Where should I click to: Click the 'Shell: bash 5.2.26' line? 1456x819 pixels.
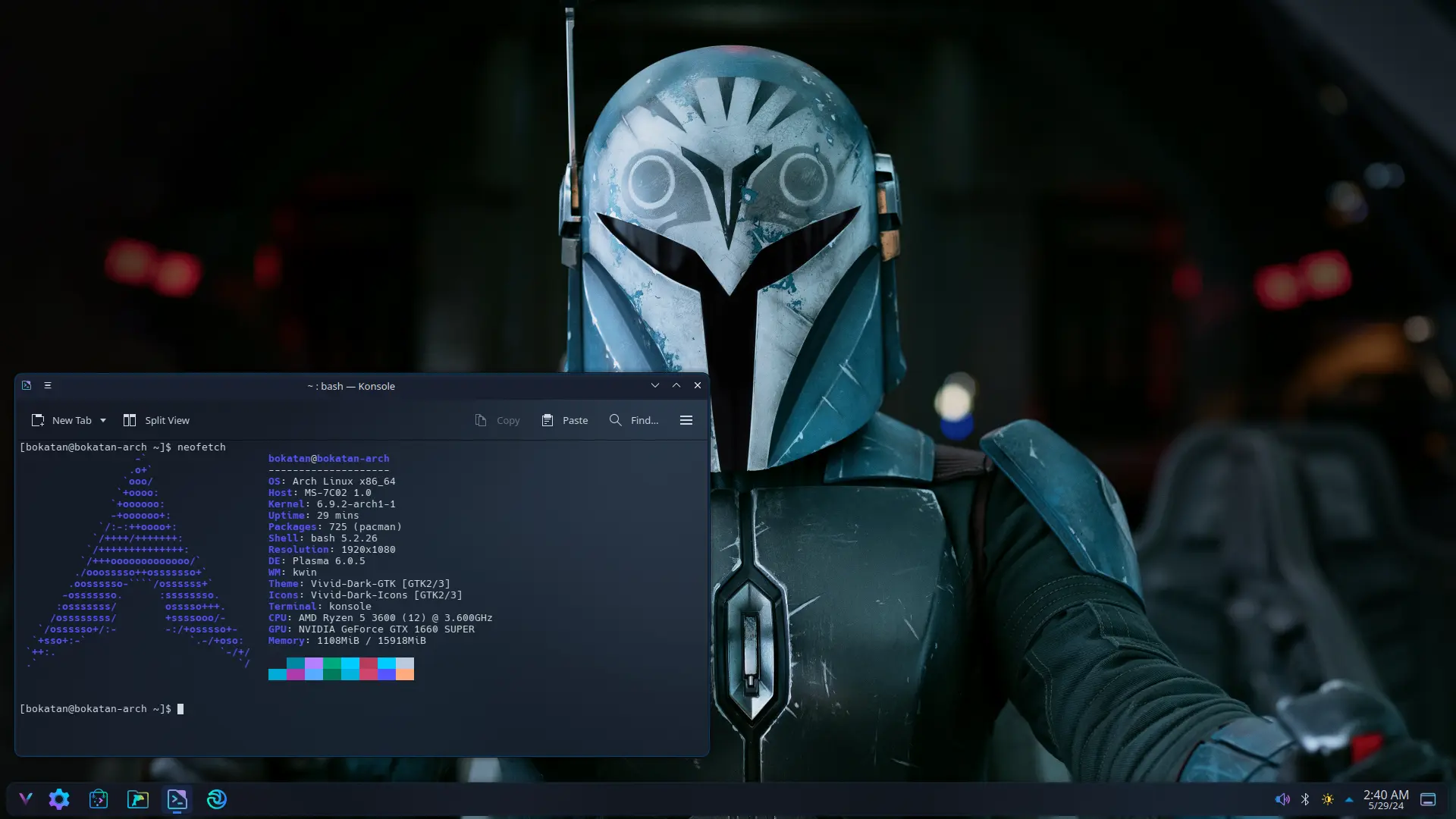pyautogui.click(x=322, y=538)
